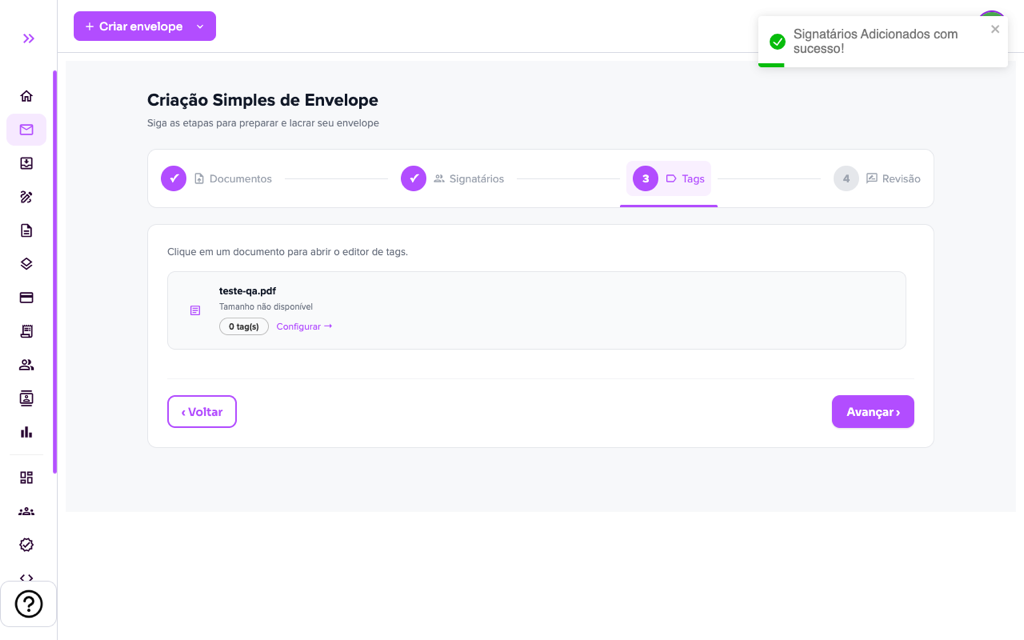Screen dimensions: 1024x640
Task: Click the help question mark button
Action: point(29,604)
